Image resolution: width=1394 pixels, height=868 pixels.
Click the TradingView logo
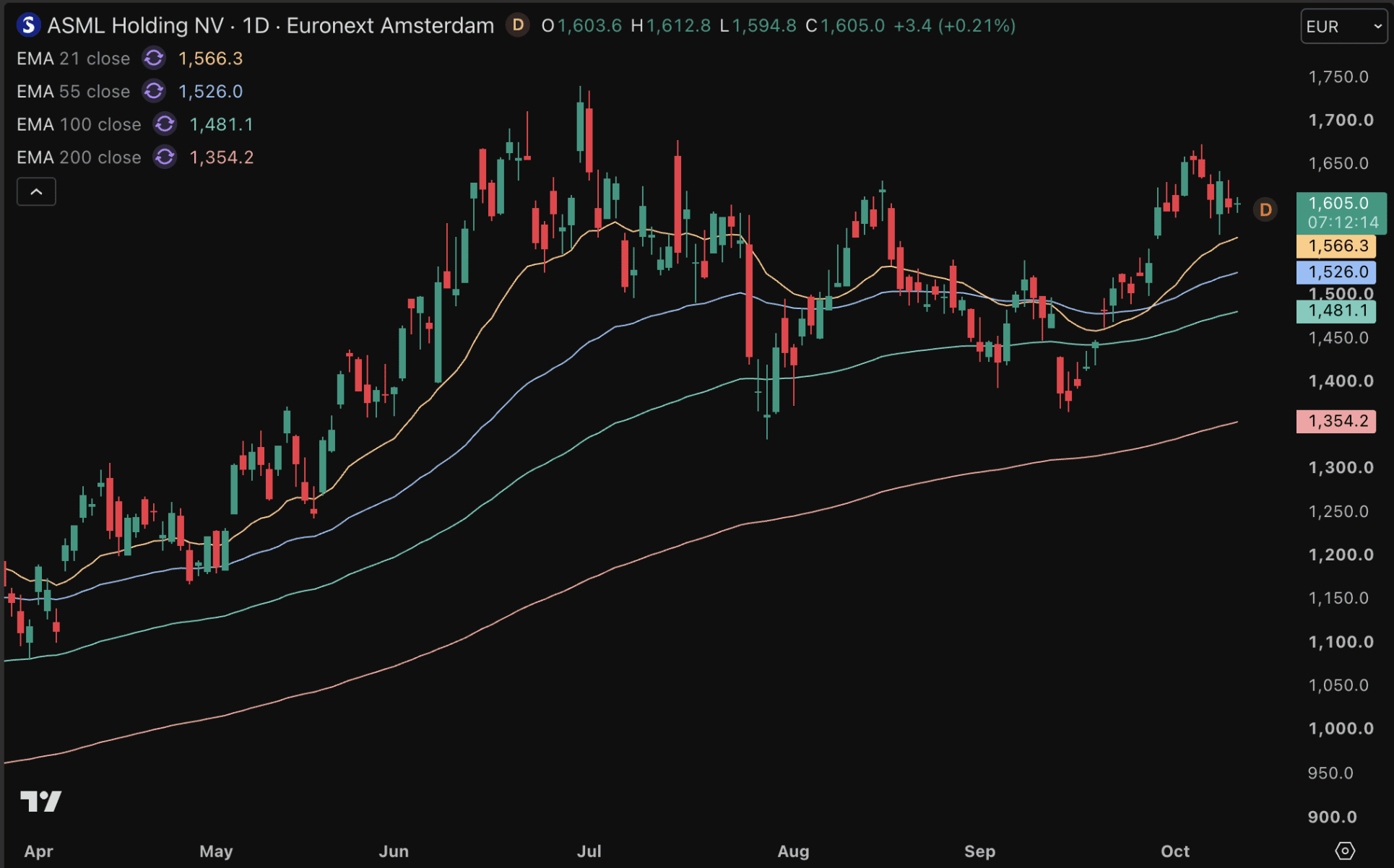(41, 801)
